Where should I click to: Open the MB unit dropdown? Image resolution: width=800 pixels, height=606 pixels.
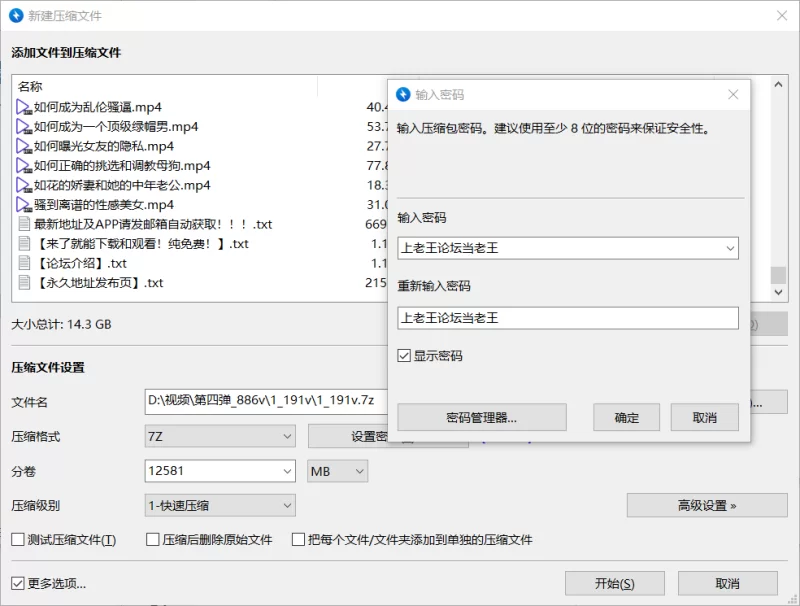click(x=337, y=471)
